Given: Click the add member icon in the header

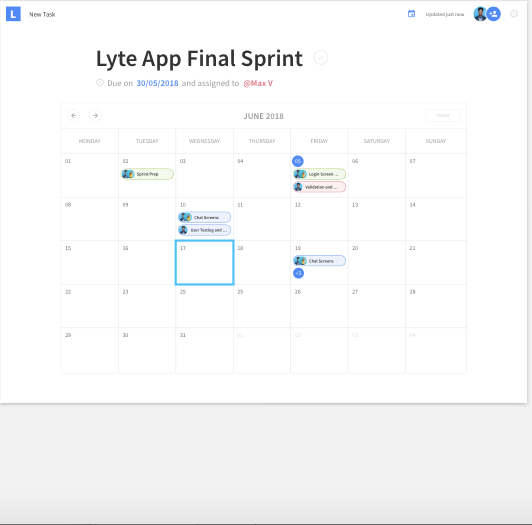Looking at the screenshot, I should tap(494, 14).
